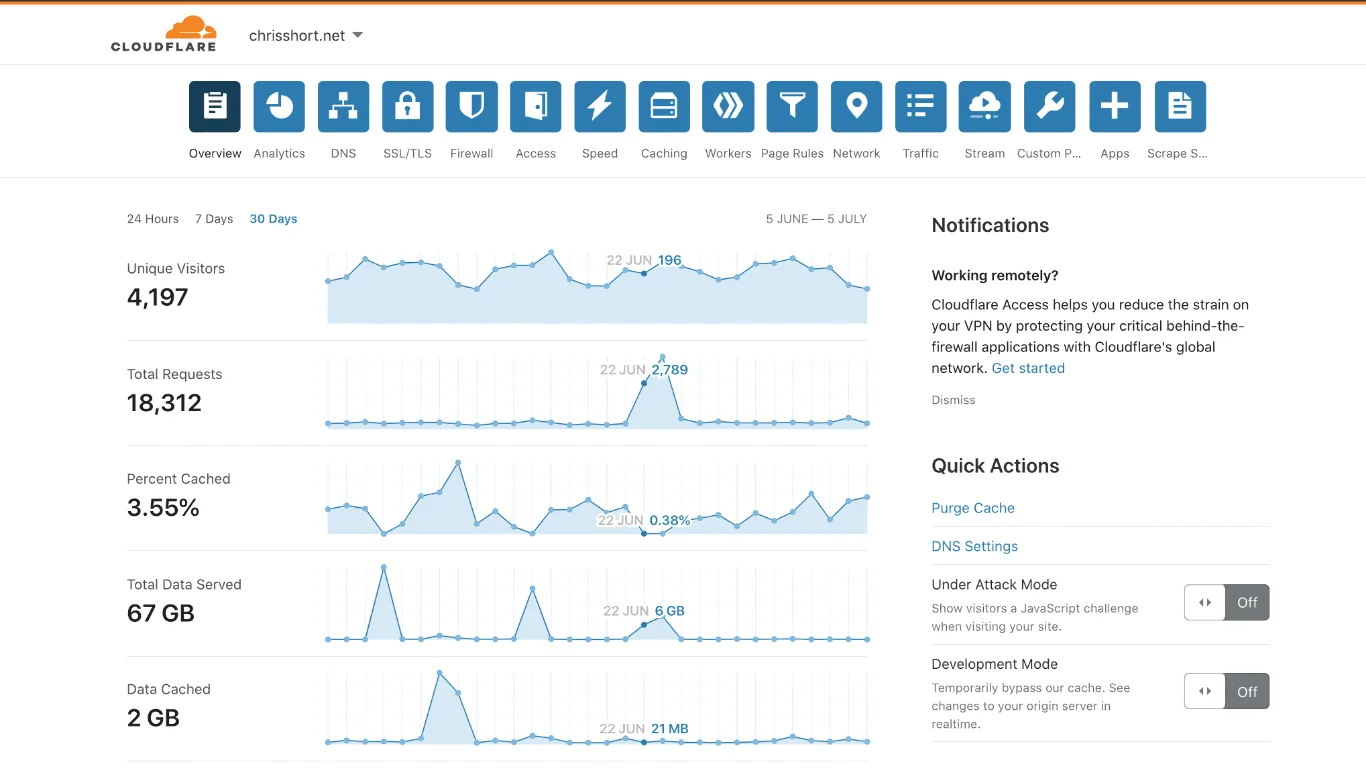Click the Purge Cache link
The width and height of the screenshot is (1366, 769).
973,508
